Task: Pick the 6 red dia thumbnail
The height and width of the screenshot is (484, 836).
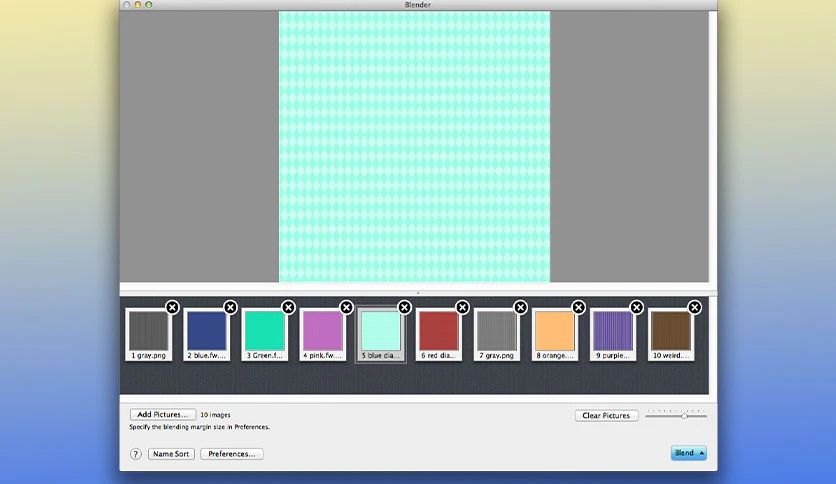Action: [x=439, y=334]
